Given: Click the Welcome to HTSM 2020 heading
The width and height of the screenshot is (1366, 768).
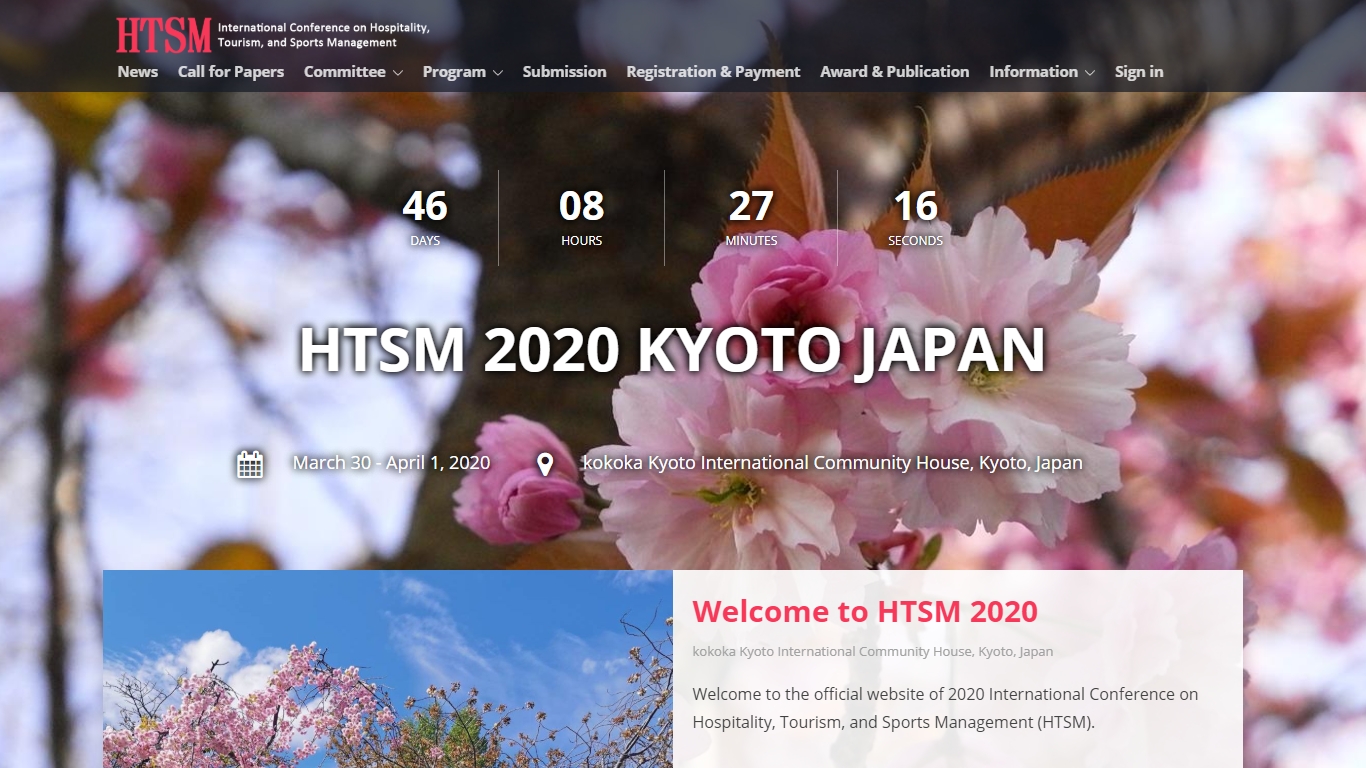Looking at the screenshot, I should (x=865, y=611).
